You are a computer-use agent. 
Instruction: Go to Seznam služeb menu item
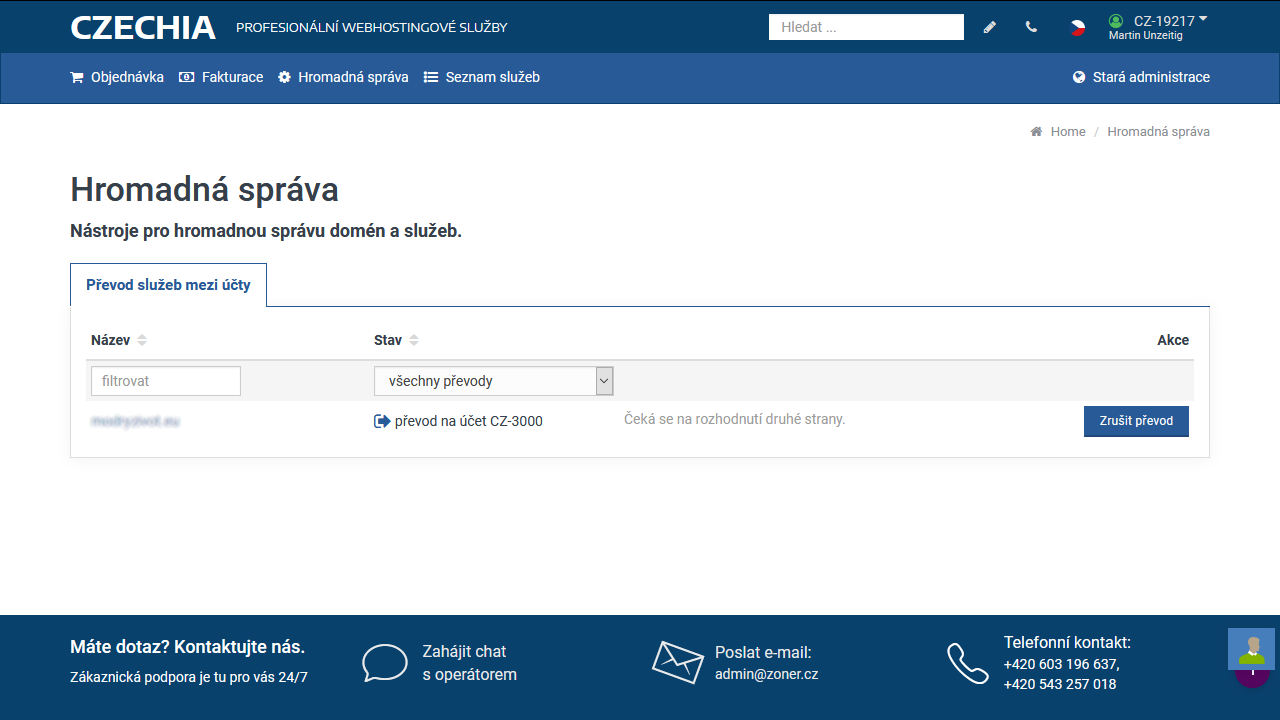(x=481, y=77)
